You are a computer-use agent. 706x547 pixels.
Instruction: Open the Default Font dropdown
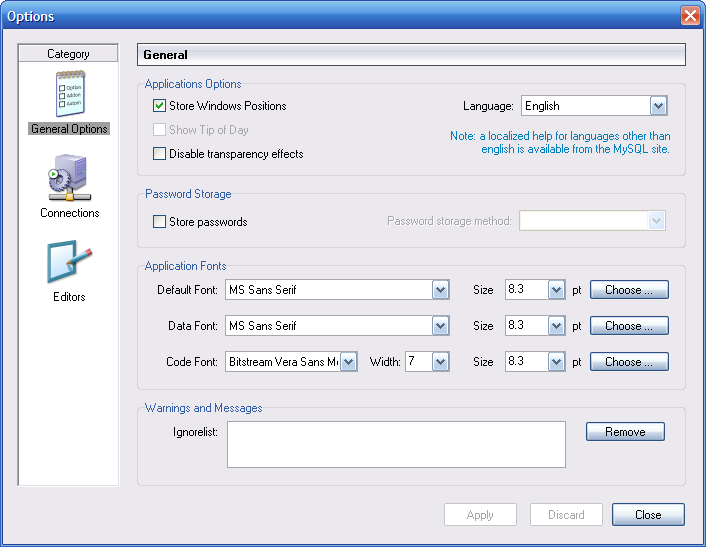coord(440,290)
